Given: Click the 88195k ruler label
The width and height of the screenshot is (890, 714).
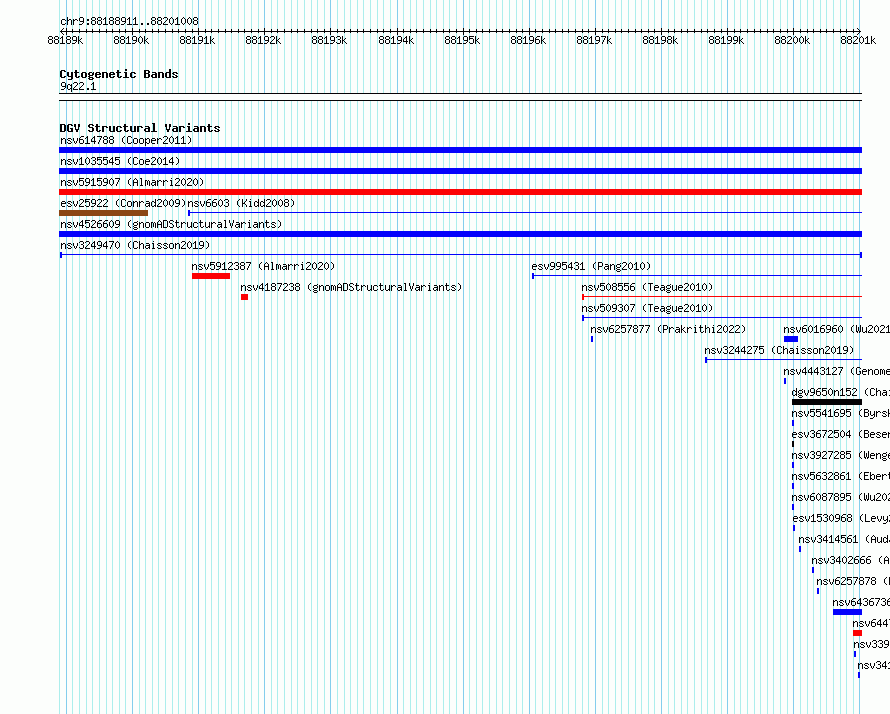Looking at the screenshot, I should pos(462,40).
